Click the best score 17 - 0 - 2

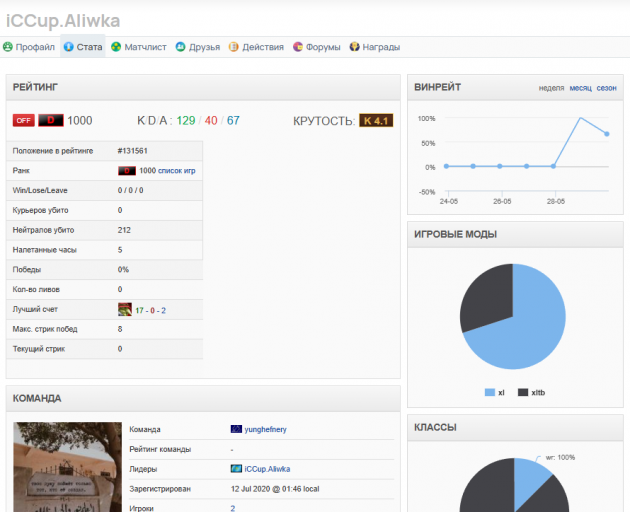pyautogui.click(x=151, y=310)
